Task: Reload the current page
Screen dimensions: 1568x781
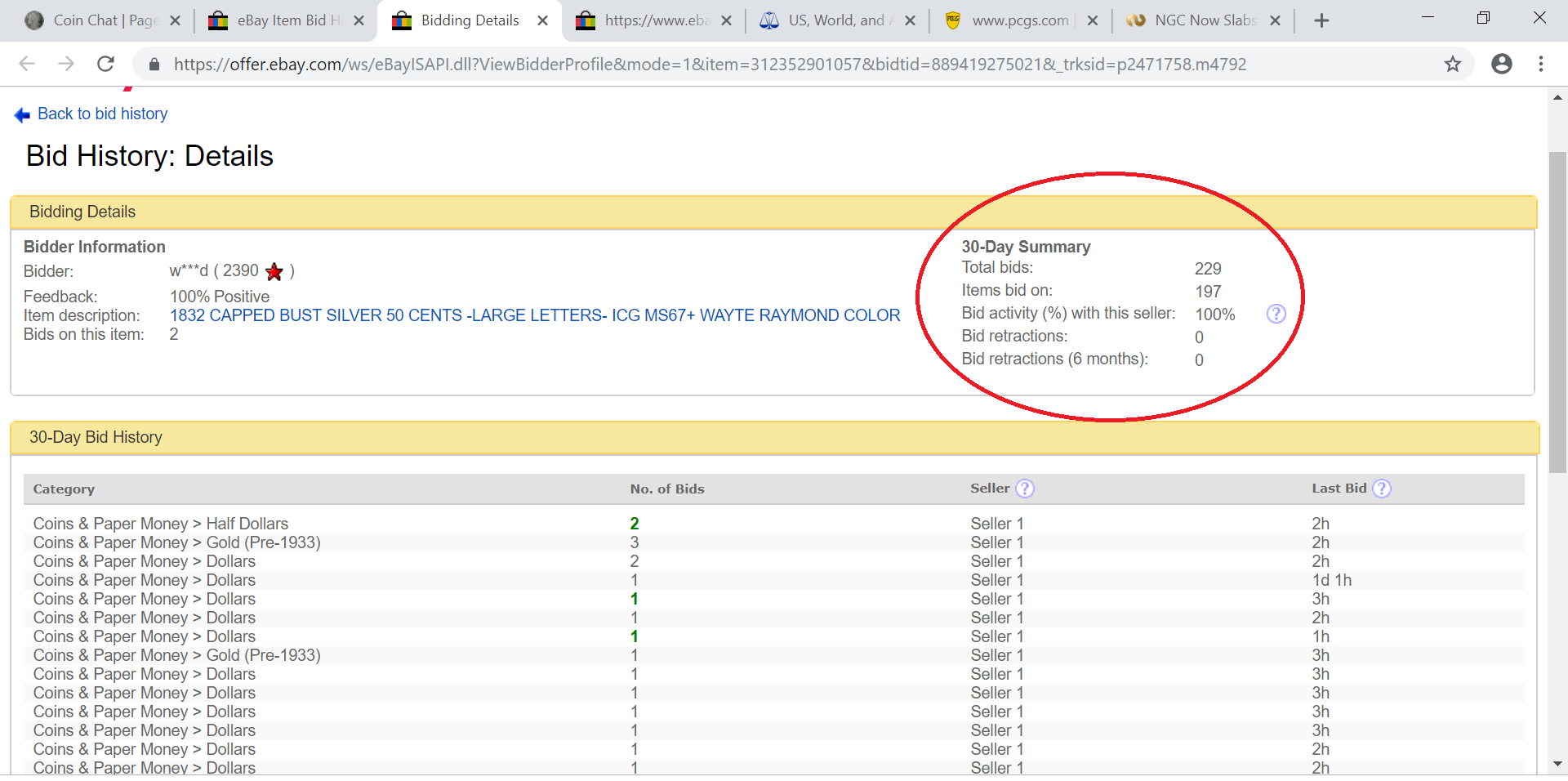Action: pyautogui.click(x=105, y=64)
